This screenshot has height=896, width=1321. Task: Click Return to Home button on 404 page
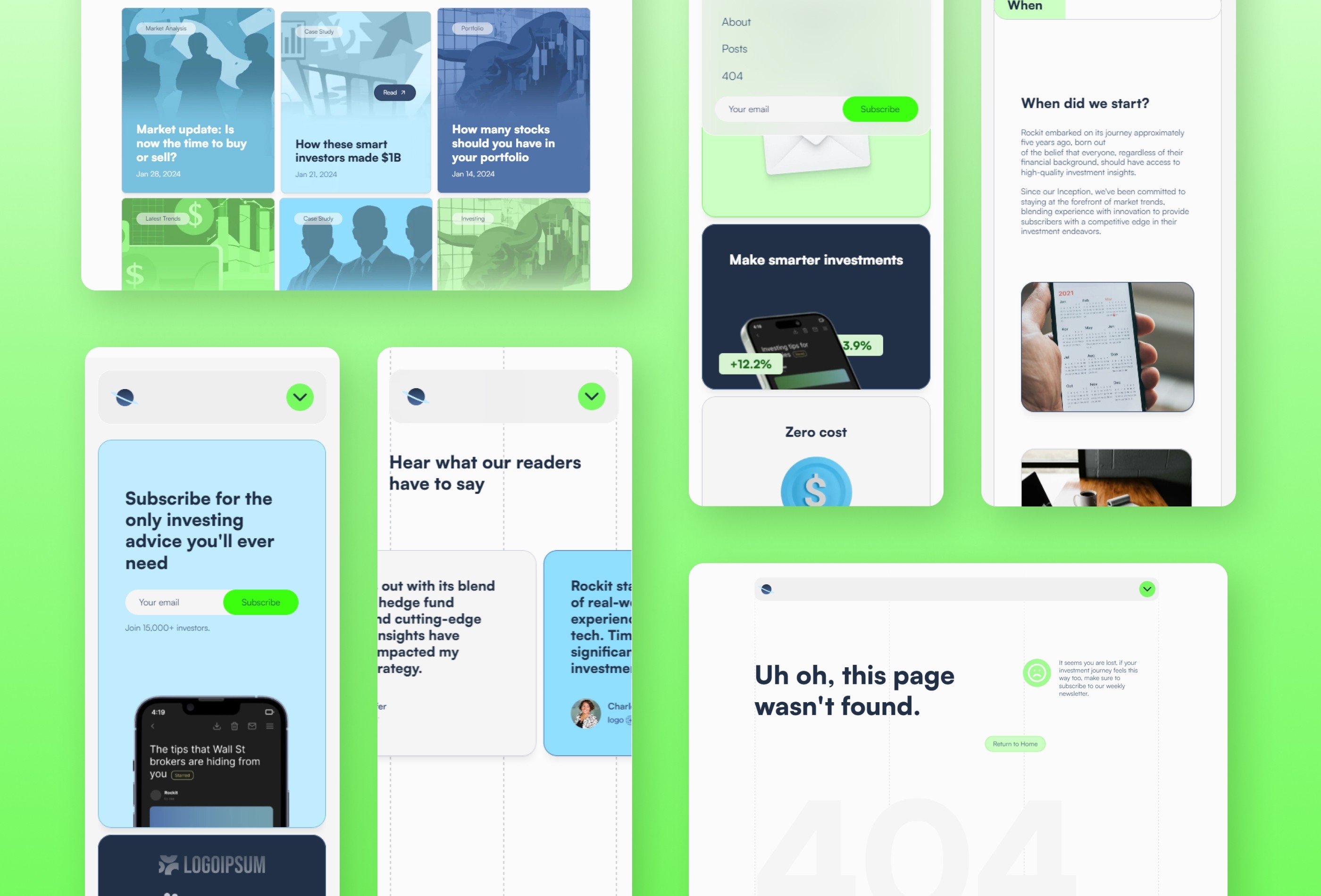click(1014, 743)
